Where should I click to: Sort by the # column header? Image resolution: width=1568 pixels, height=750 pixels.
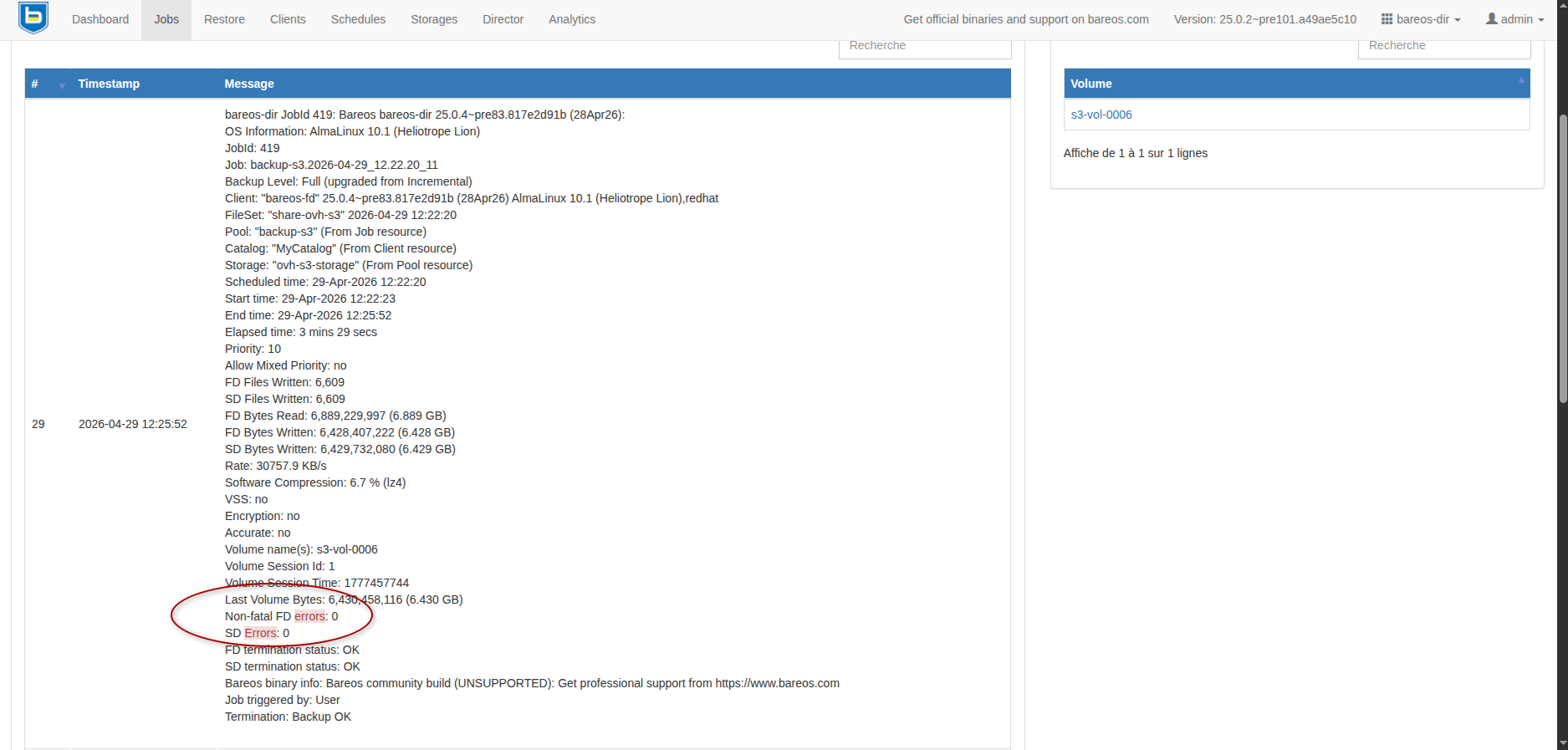pyautogui.click(x=48, y=84)
